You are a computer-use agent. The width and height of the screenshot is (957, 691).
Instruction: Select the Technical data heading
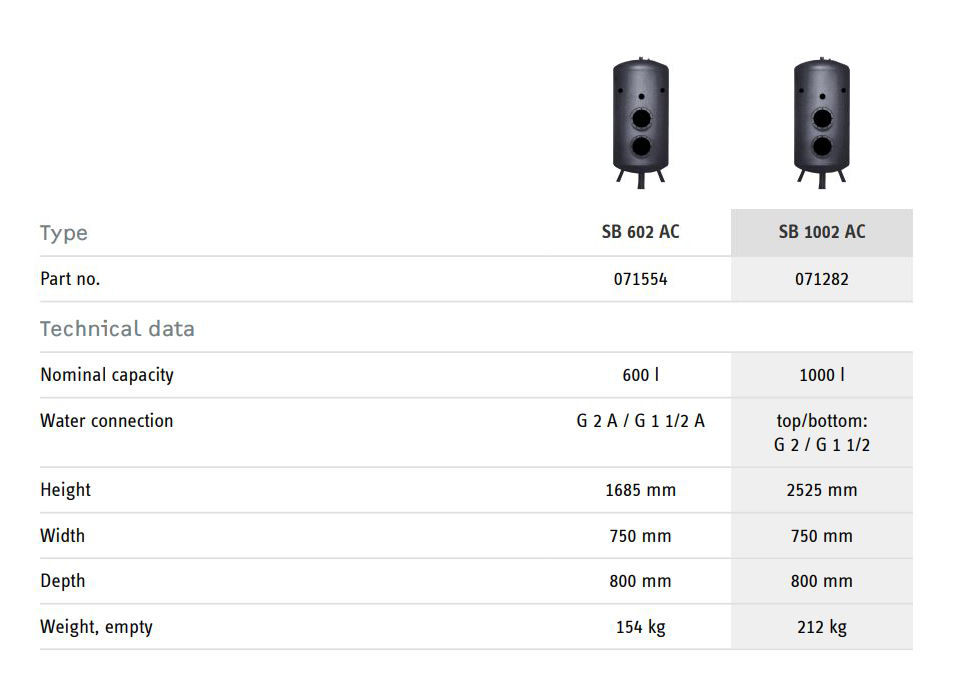[117, 329]
